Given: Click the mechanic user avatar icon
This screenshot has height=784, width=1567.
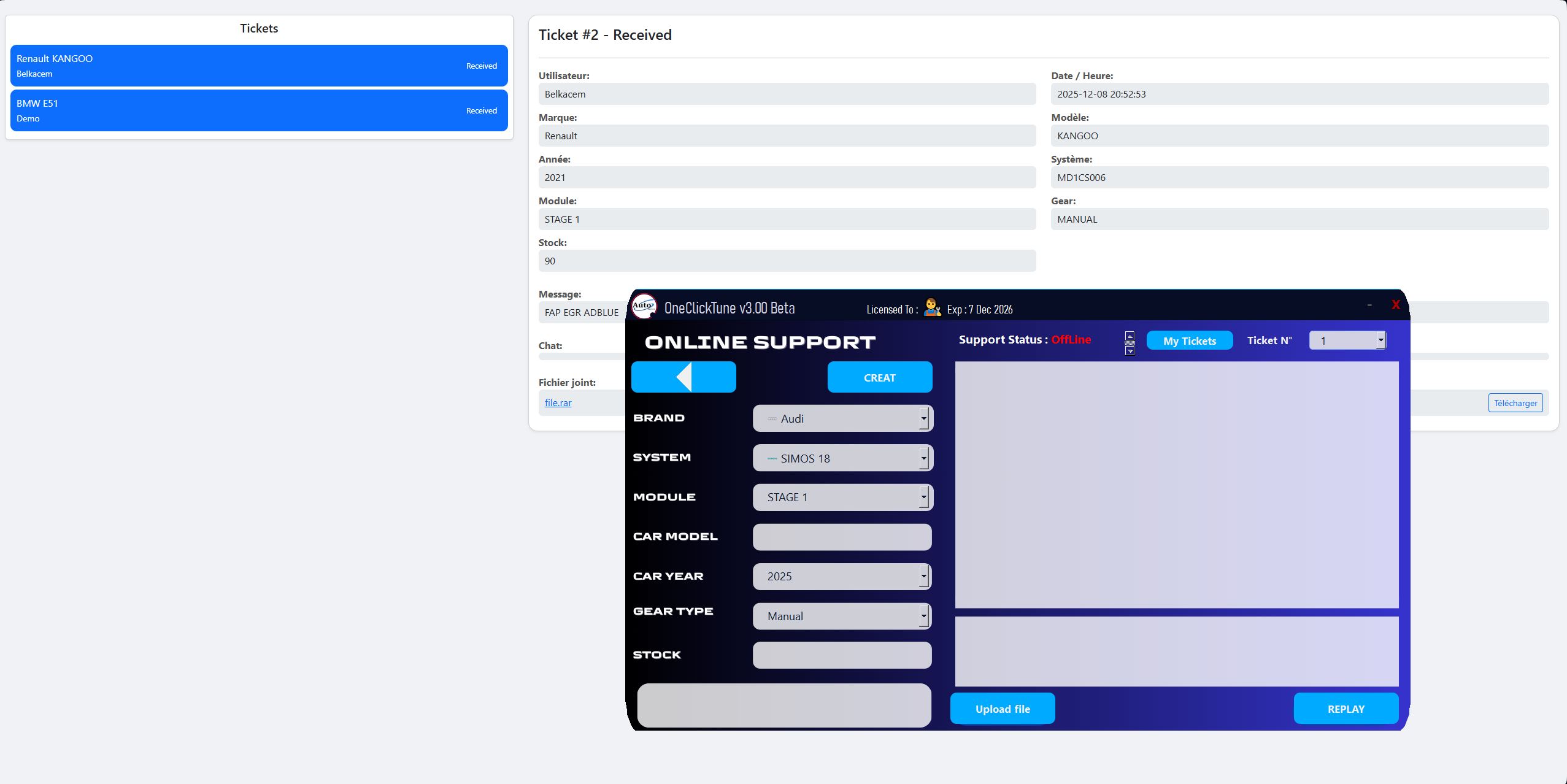Looking at the screenshot, I should tap(932, 308).
